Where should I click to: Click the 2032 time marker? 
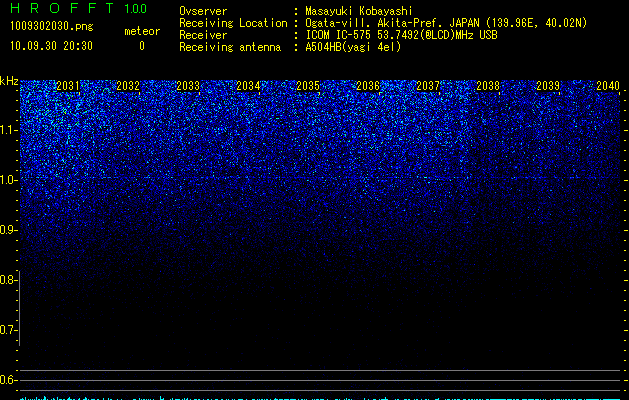click(128, 86)
